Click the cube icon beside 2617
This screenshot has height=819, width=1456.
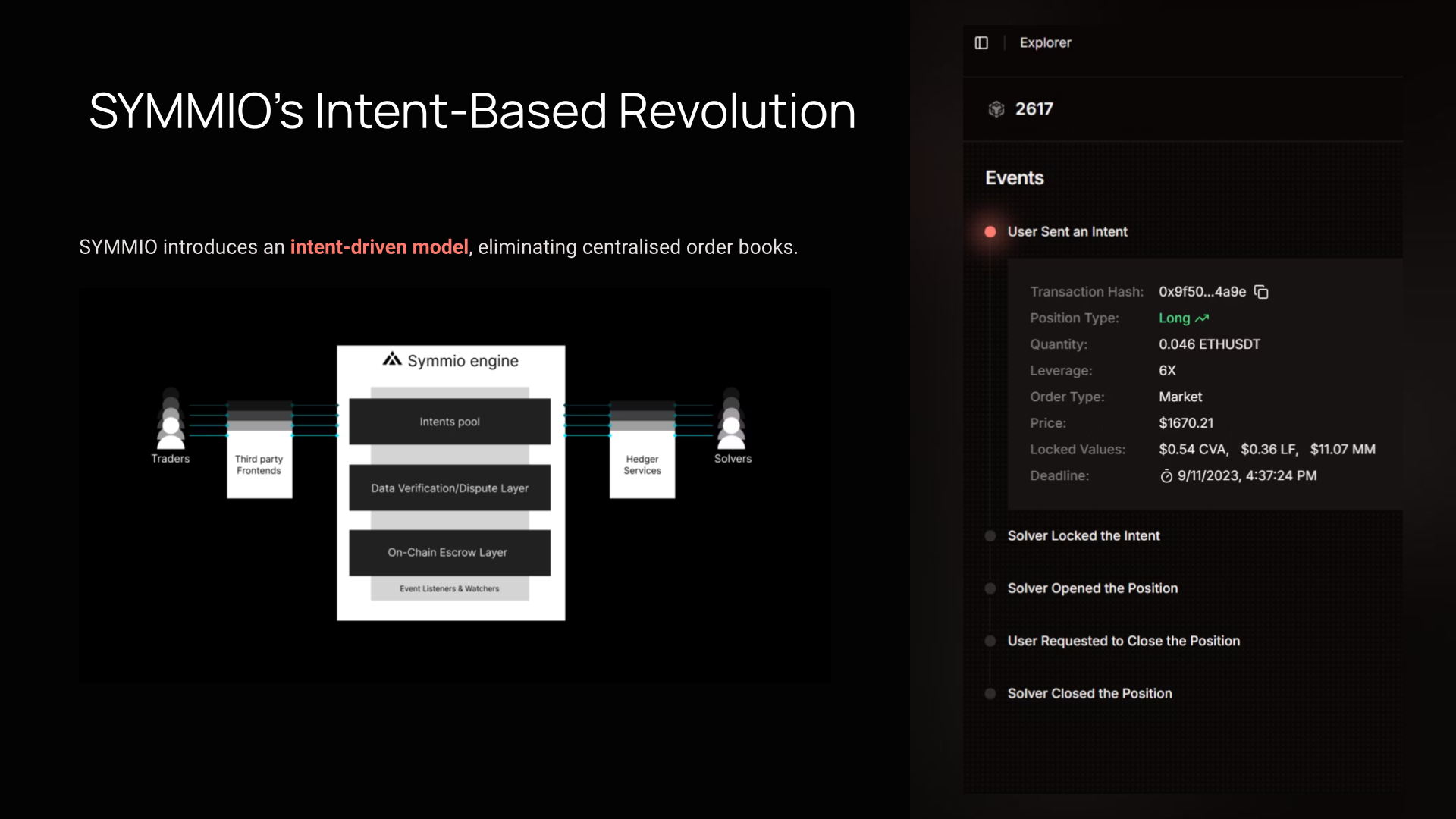click(x=996, y=109)
